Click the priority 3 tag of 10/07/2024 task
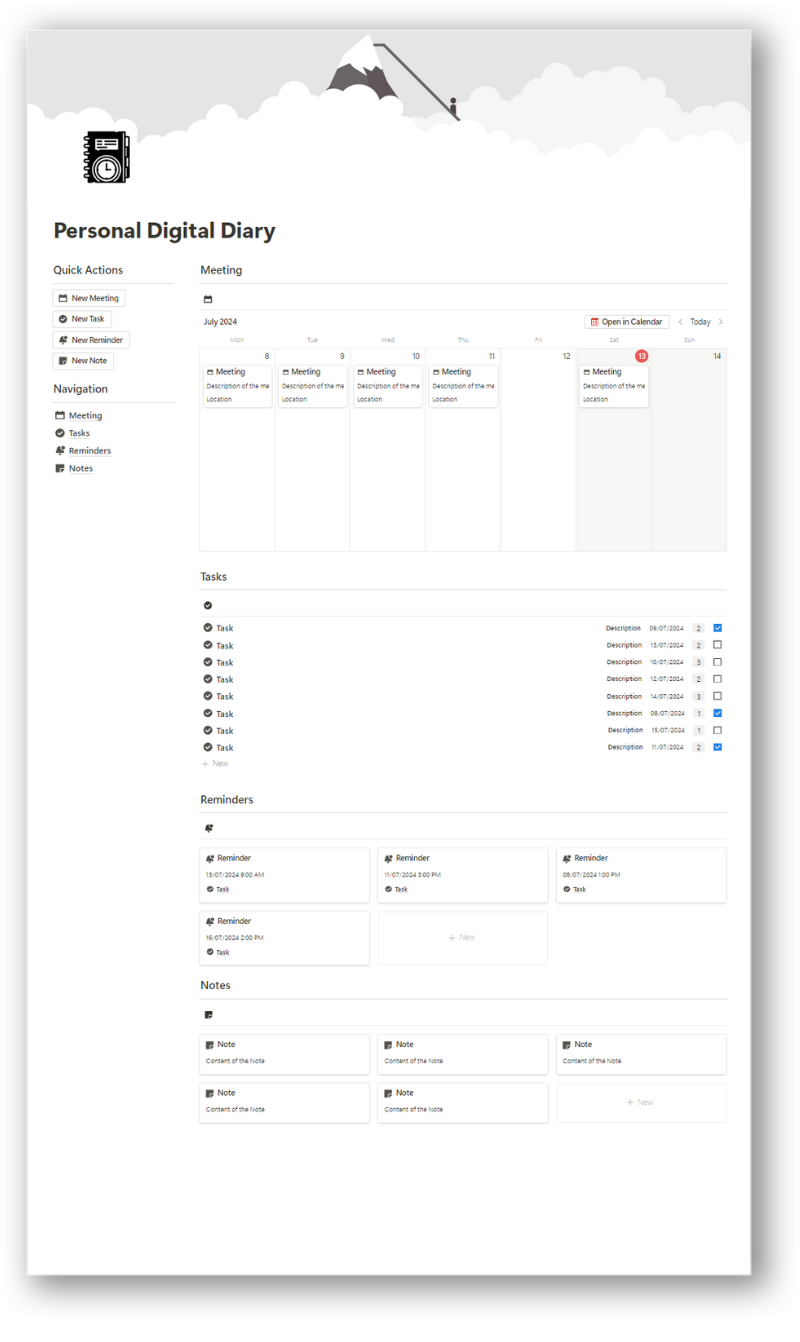Image resolution: width=800 pixels, height=1342 pixels. pos(698,662)
